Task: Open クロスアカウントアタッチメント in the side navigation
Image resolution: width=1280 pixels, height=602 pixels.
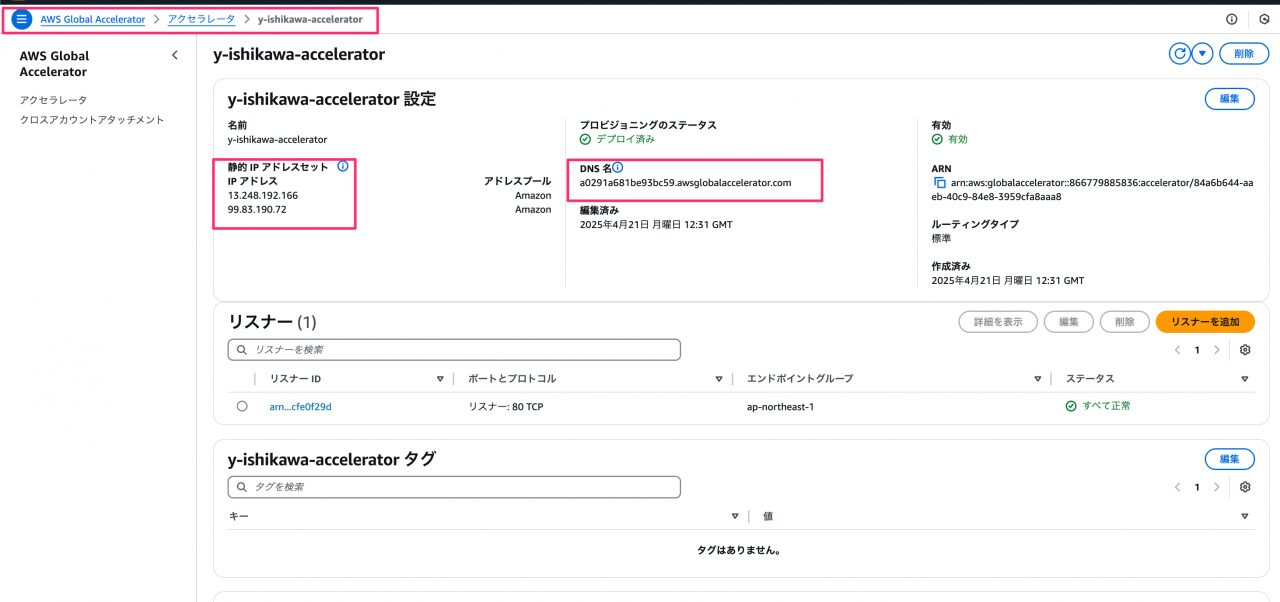Action: [92, 120]
